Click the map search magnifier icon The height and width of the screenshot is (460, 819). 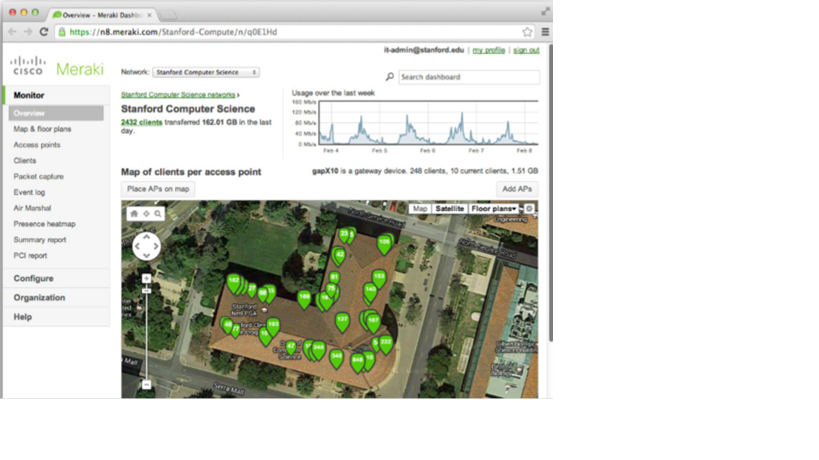(158, 214)
